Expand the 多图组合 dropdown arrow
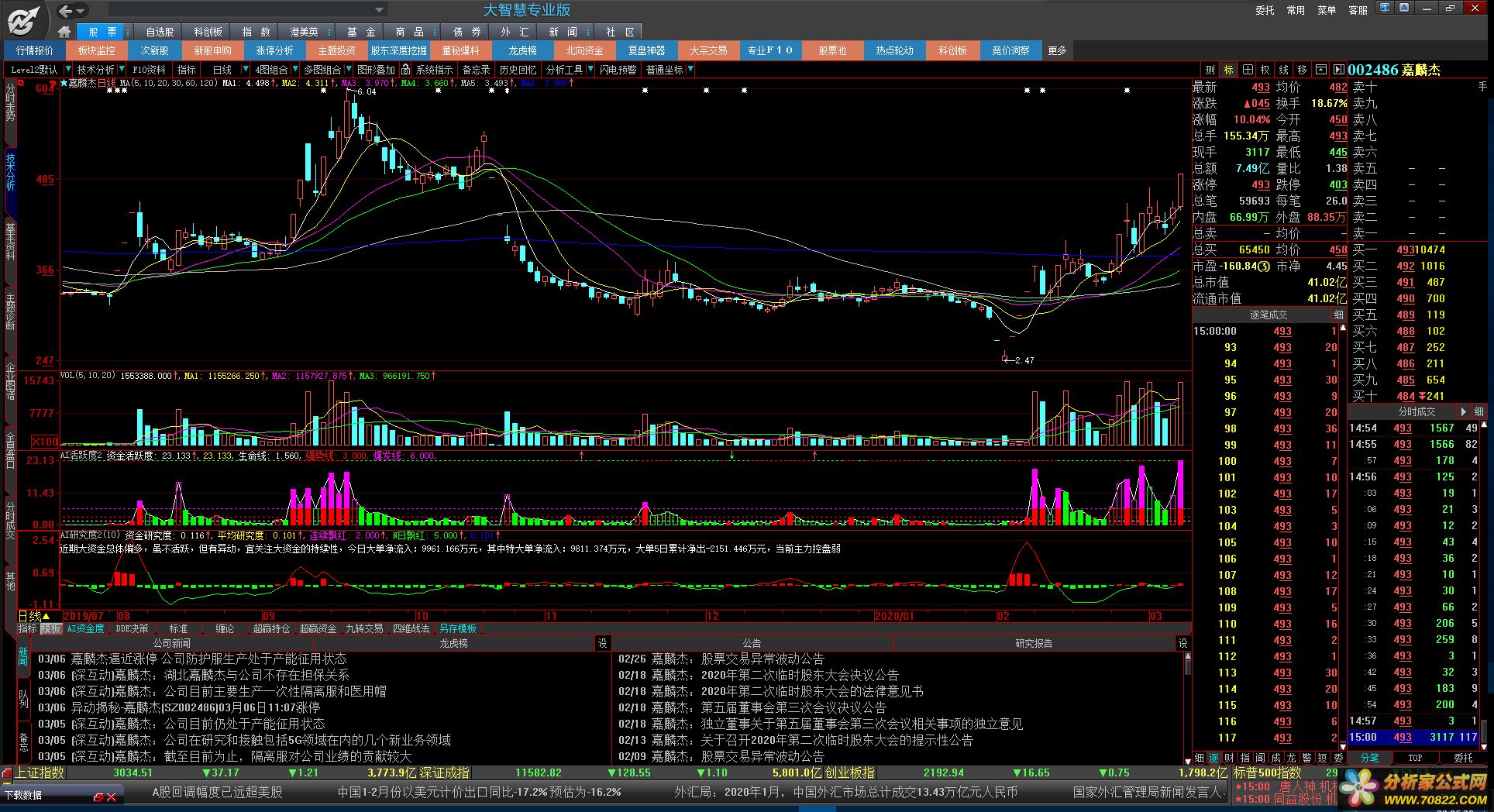 coord(348,70)
